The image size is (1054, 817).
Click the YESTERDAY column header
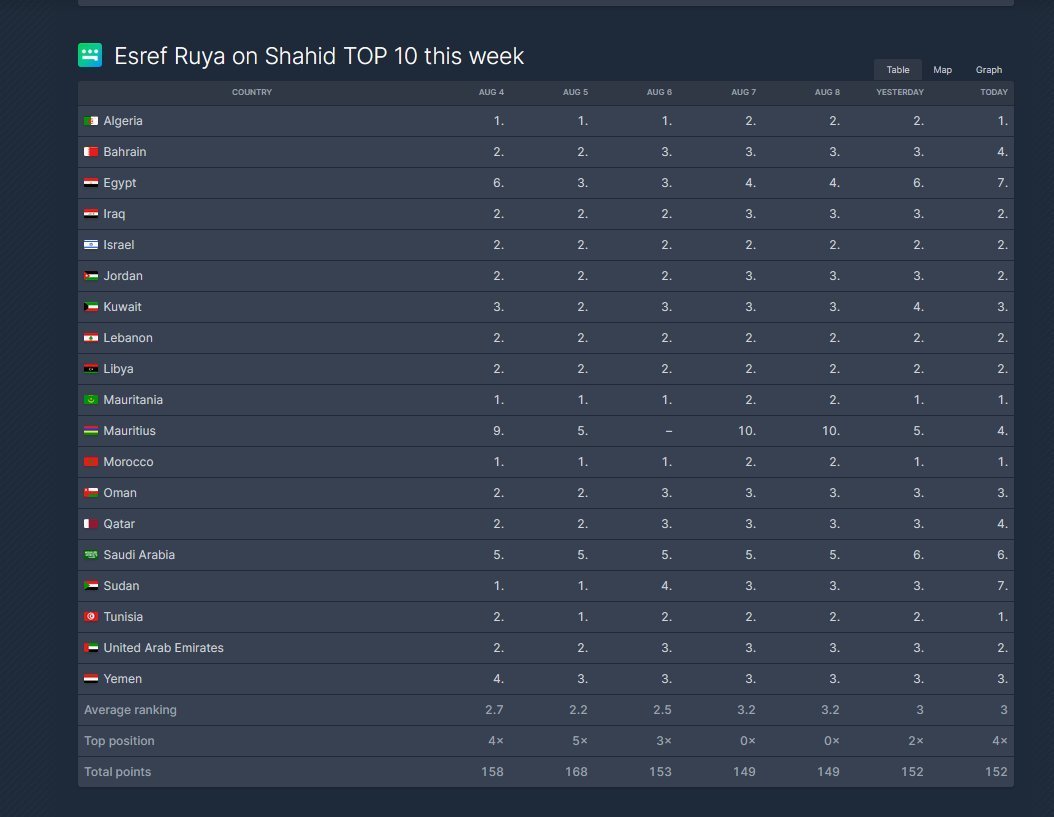pyautogui.click(x=899, y=93)
